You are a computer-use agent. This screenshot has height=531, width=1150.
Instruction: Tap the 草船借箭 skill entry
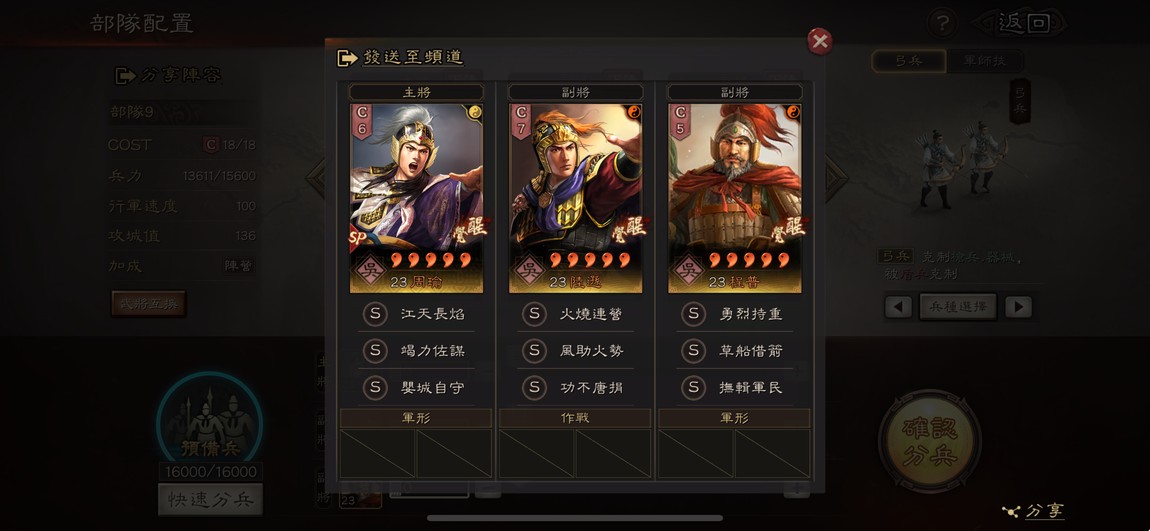(x=734, y=351)
